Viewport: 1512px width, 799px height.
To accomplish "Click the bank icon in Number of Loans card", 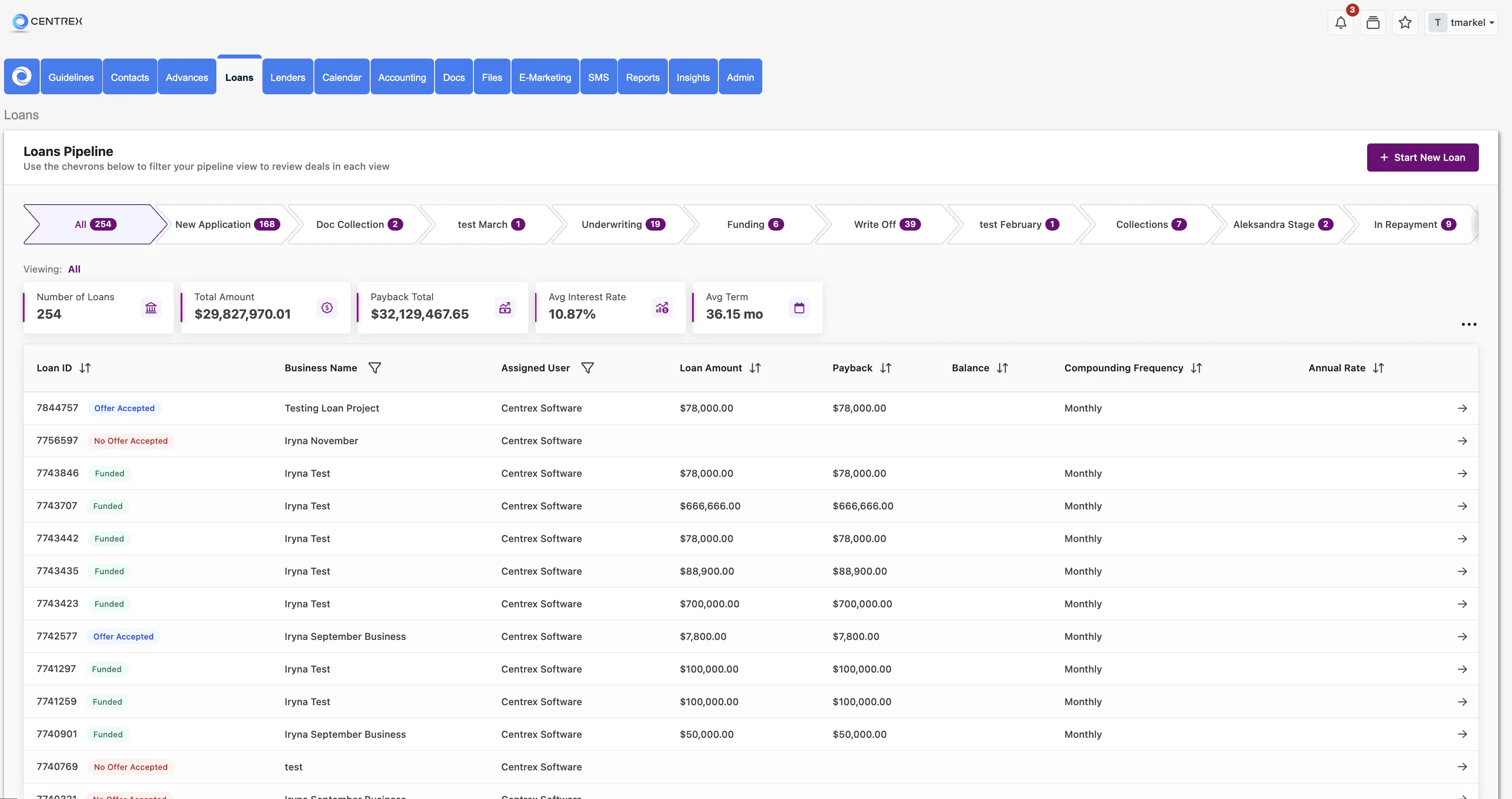I will click(x=151, y=308).
